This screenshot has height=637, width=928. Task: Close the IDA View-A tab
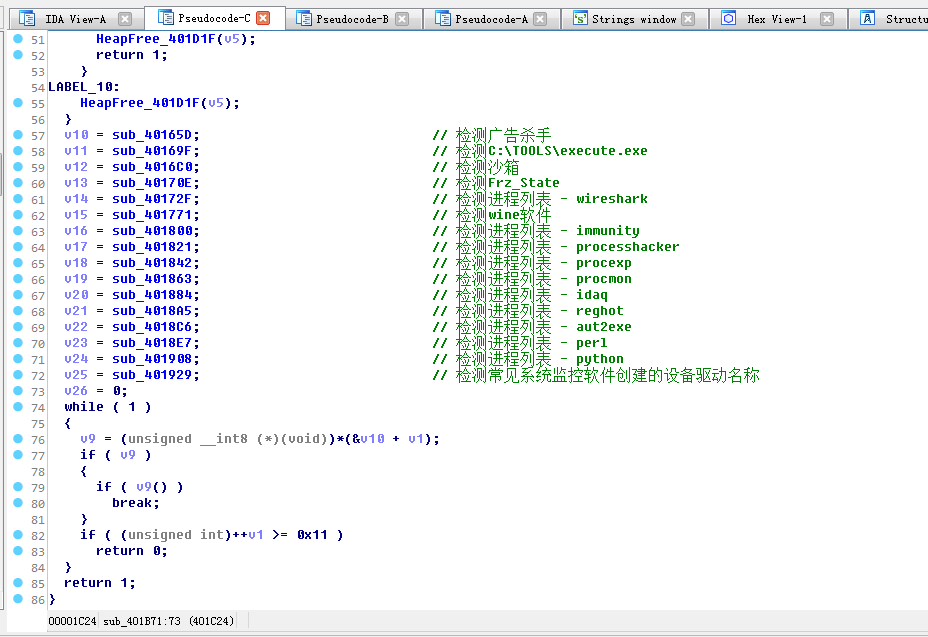pos(125,19)
